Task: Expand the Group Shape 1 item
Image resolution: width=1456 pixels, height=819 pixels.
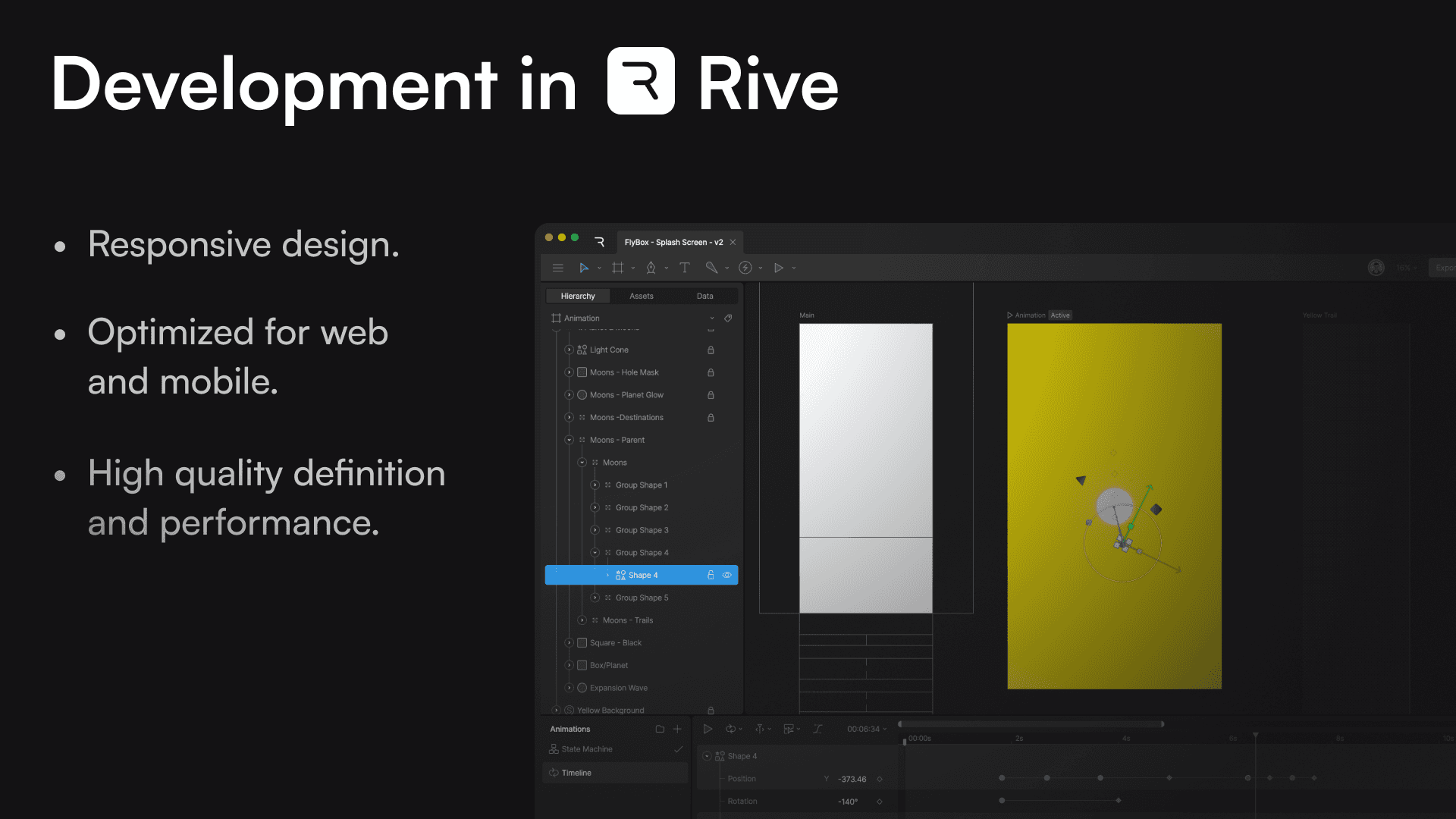Action: point(595,485)
